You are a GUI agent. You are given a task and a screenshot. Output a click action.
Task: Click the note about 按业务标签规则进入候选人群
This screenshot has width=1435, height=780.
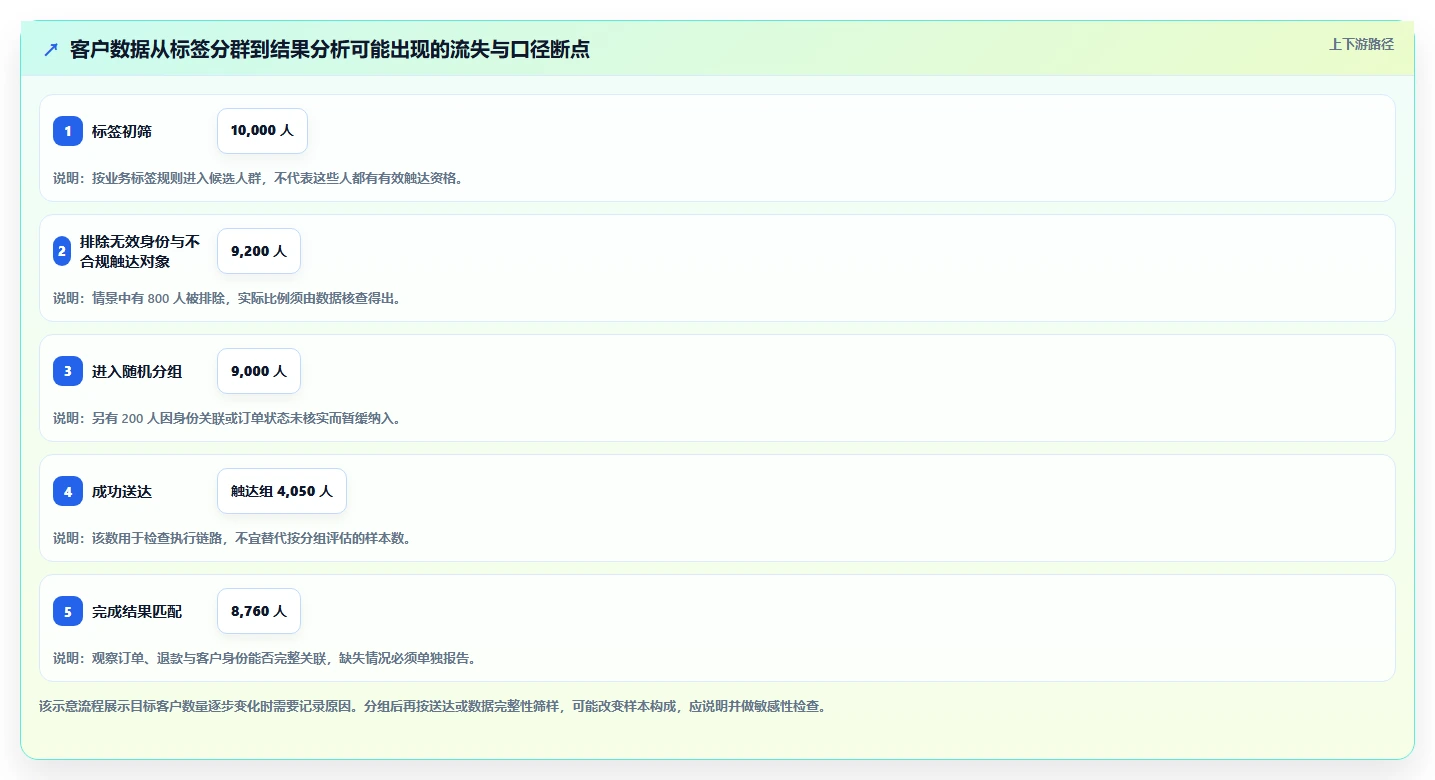pyautogui.click(x=259, y=178)
